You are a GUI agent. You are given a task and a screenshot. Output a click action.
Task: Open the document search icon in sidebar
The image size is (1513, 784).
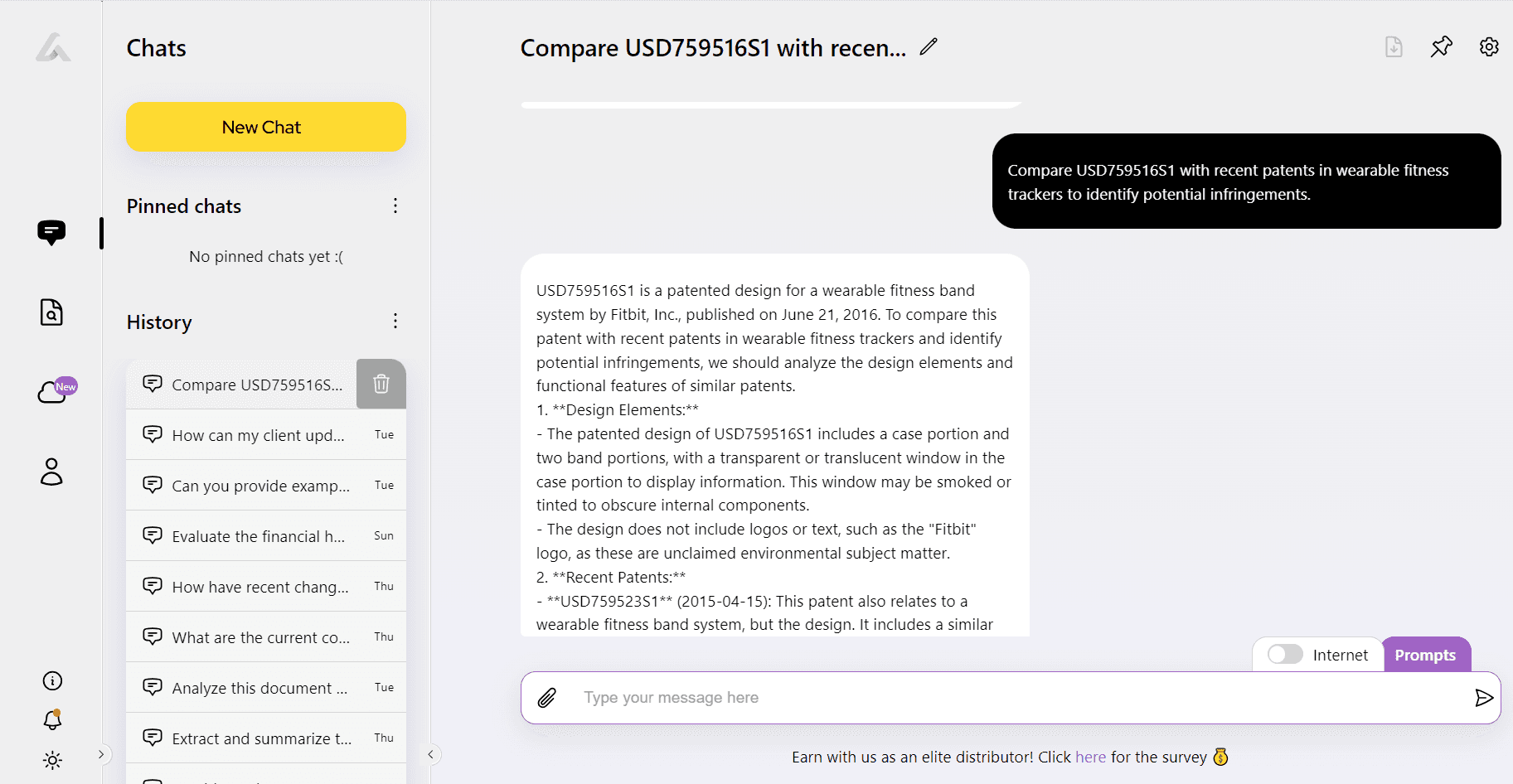(51, 312)
